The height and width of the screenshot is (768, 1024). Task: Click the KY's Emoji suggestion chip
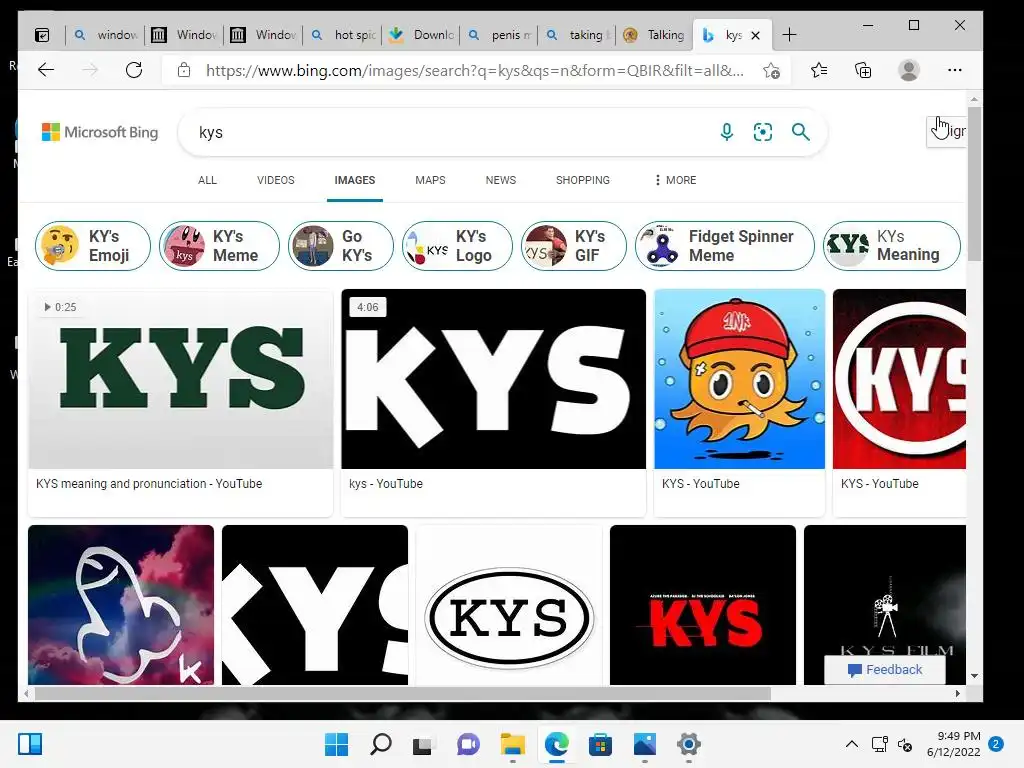pyautogui.click(x=93, y=246)
